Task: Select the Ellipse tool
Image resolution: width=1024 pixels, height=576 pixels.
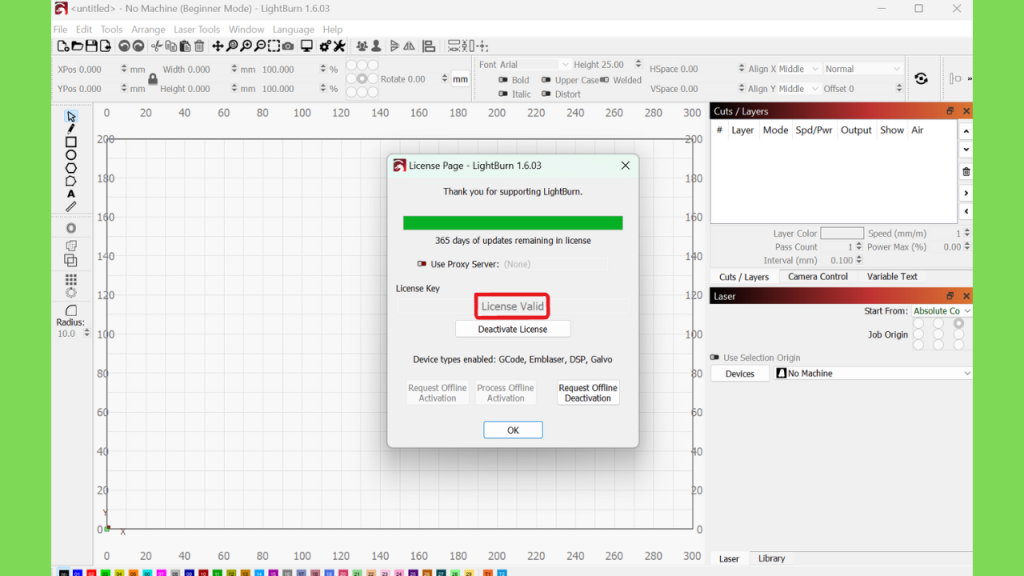Action: click(x=71, y=155)
